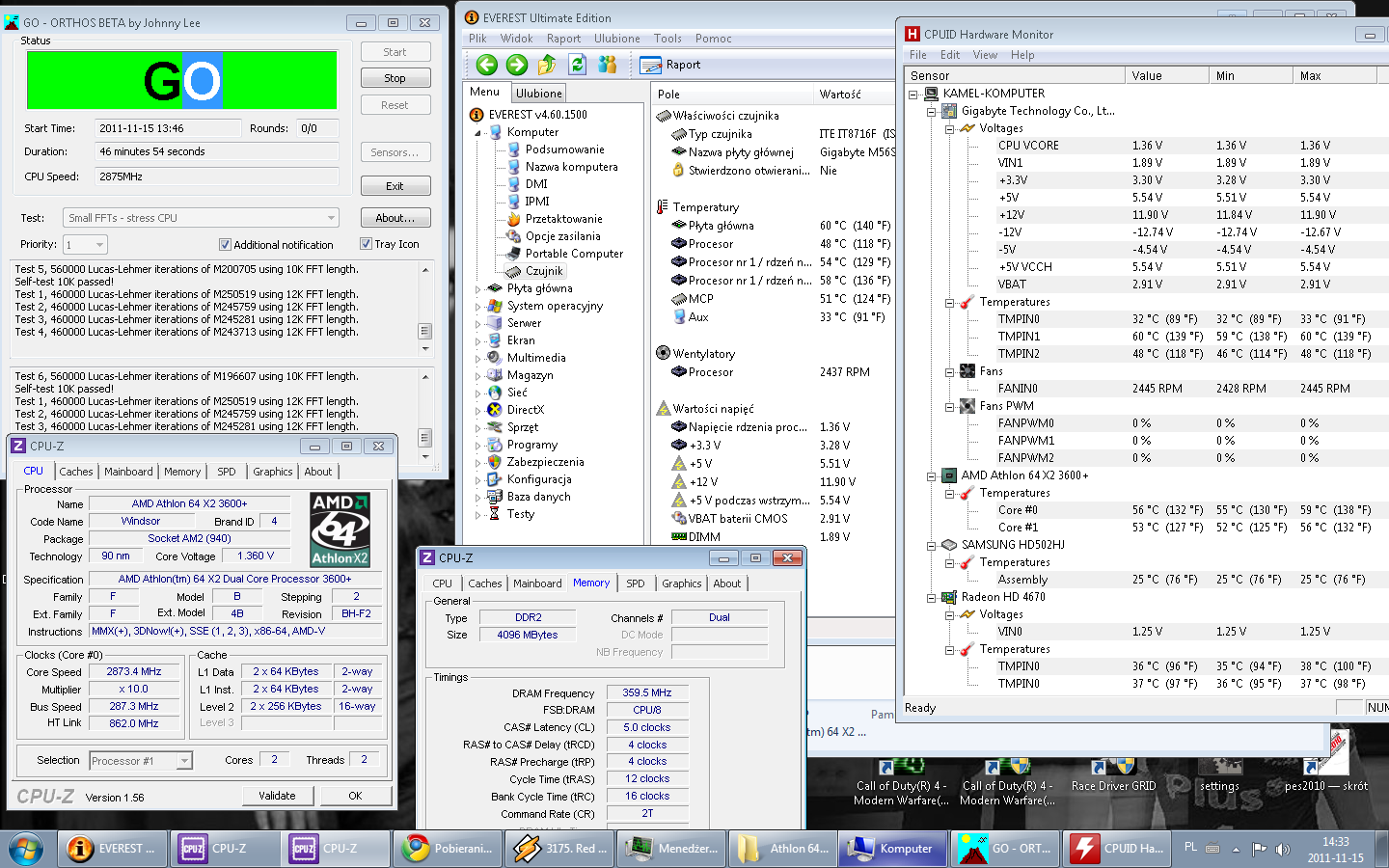This screenshot has height=868, width=1389.
Task: Click Windows Start orb on taskbar
Action: coord(26,849)
